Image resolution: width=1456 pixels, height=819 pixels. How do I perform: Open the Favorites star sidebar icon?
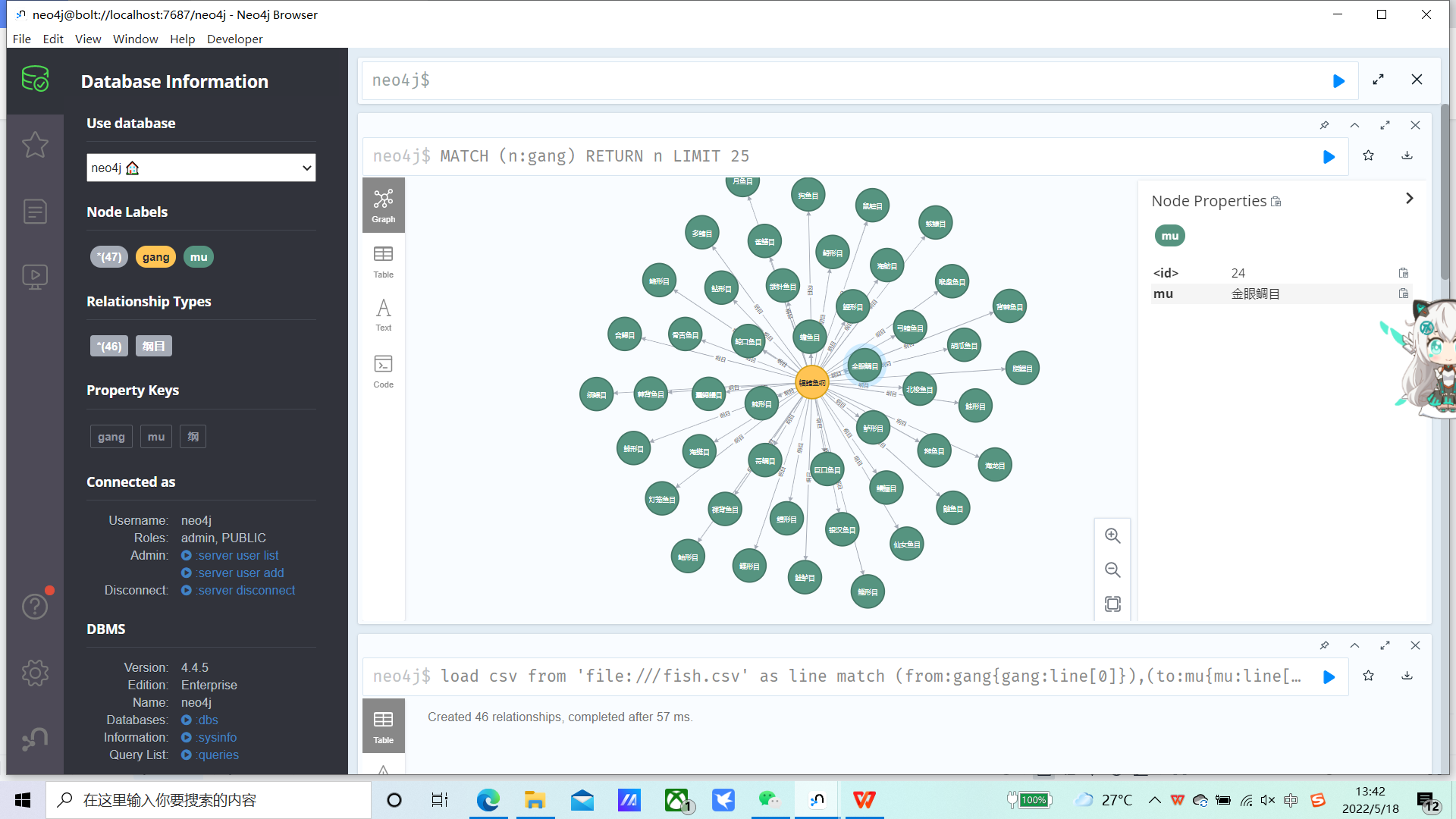pos(35,145)
